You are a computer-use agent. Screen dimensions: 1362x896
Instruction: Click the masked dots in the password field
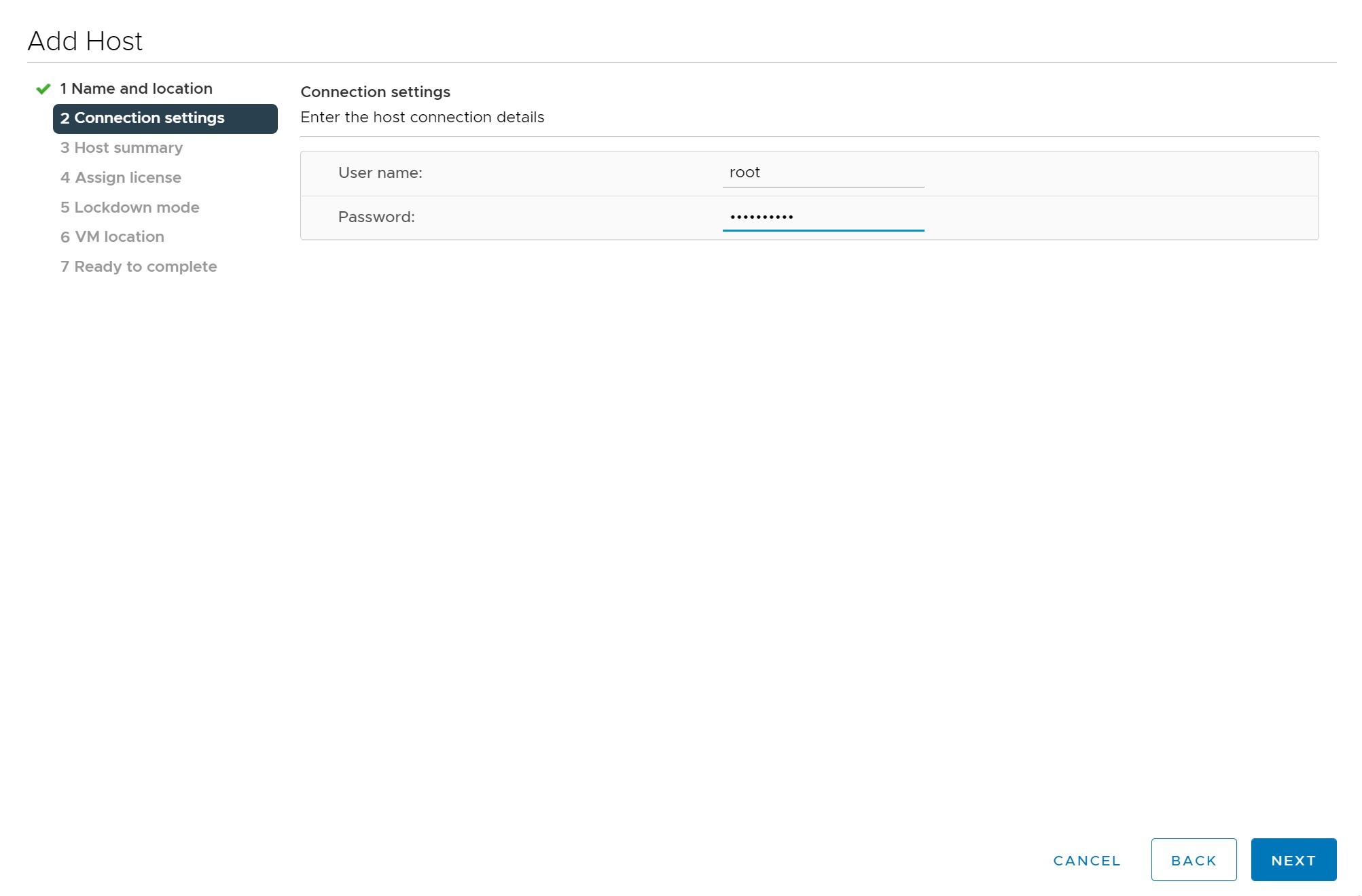pos(761,217)
